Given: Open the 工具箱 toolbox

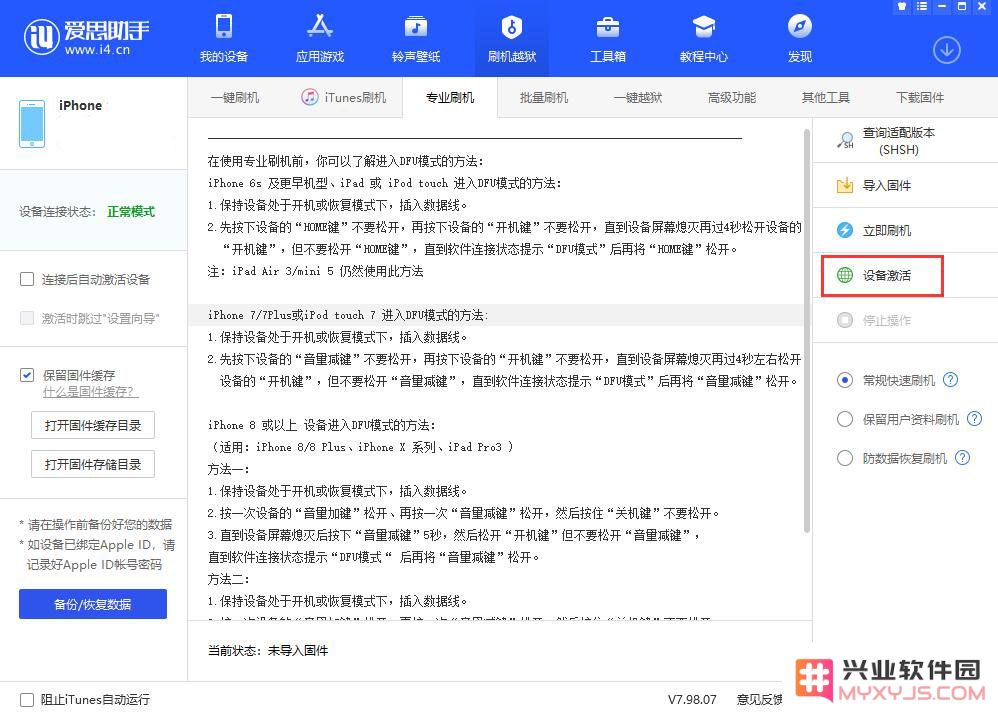Looking at the screenshot, I should (608, 39).
